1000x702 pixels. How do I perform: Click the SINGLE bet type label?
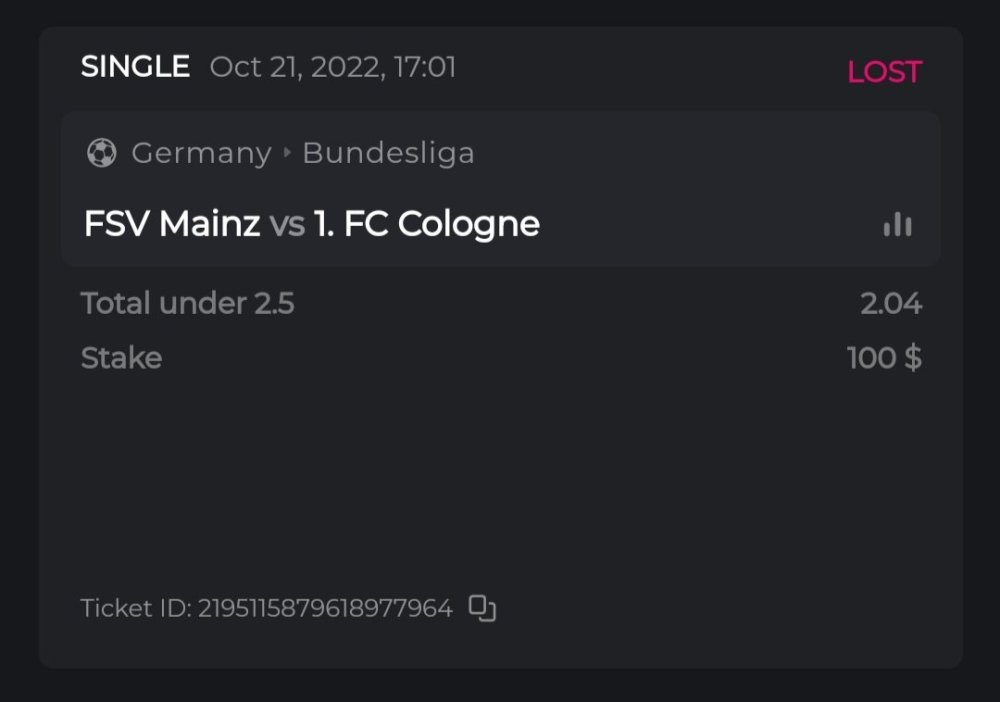[135, 67]
